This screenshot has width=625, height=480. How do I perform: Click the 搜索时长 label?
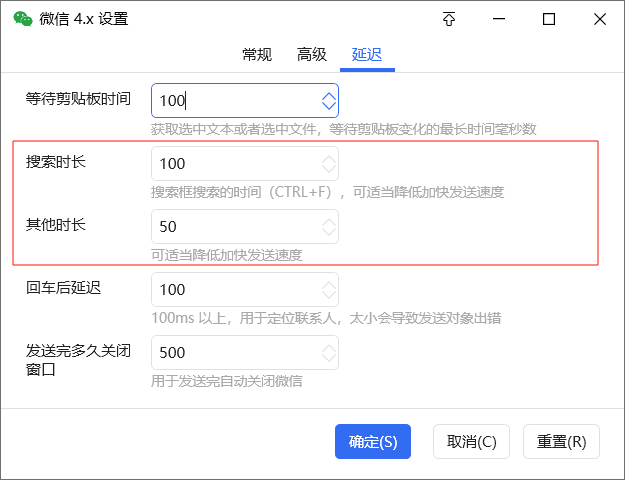[56, 161]
